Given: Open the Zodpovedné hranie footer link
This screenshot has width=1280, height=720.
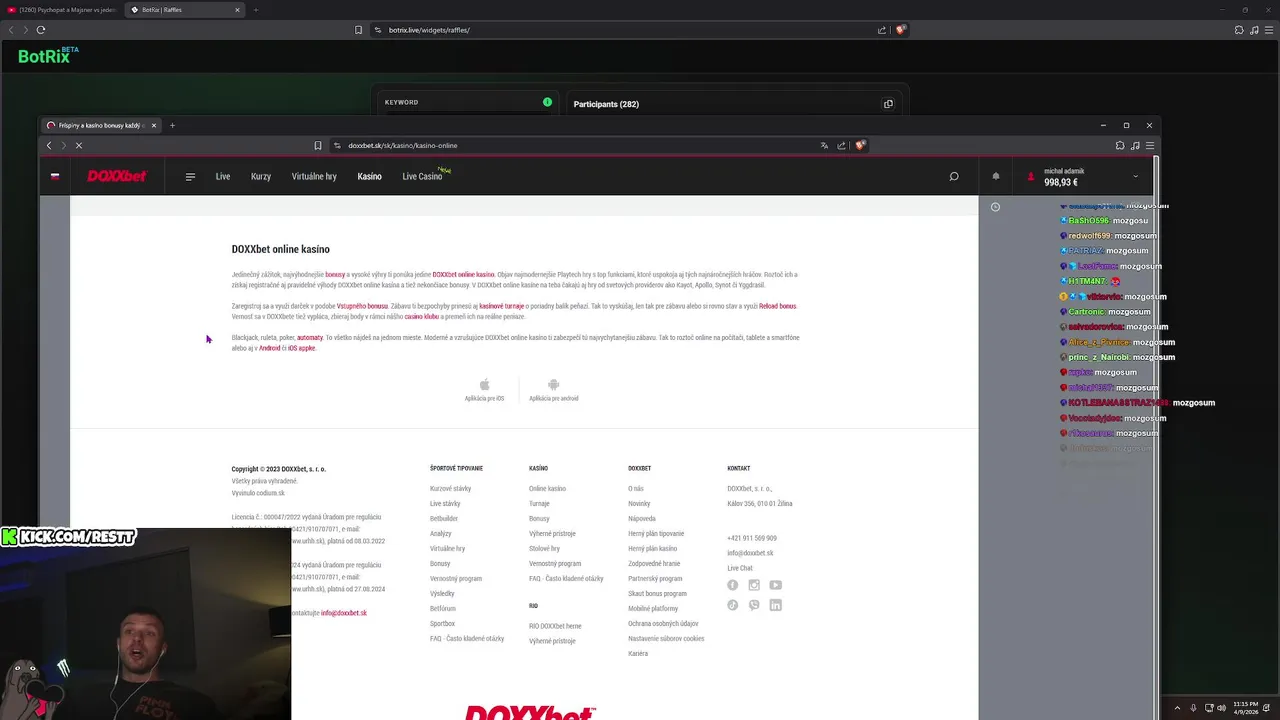Looking at the screenshot, I should [654, 564].
